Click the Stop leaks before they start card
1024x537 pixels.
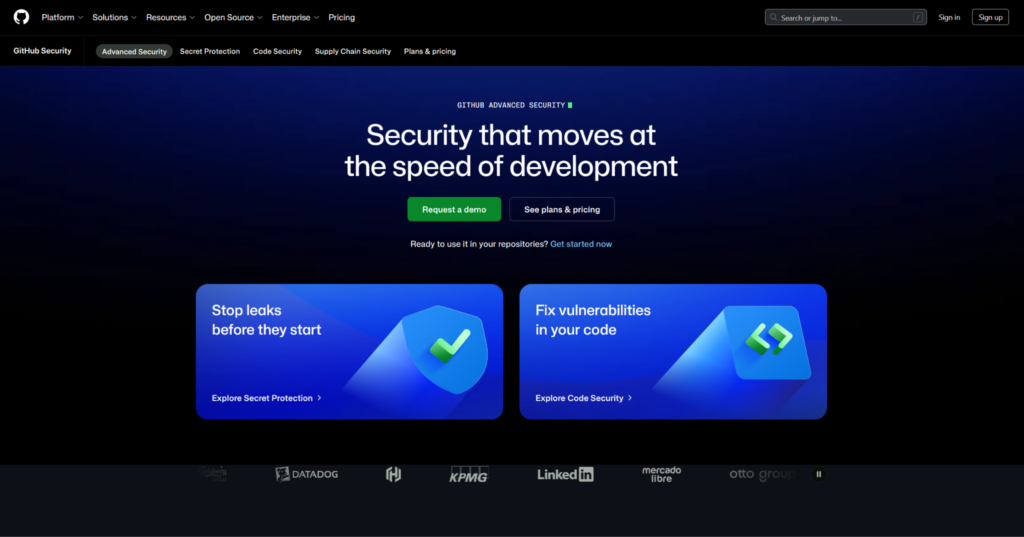point(349,351)
